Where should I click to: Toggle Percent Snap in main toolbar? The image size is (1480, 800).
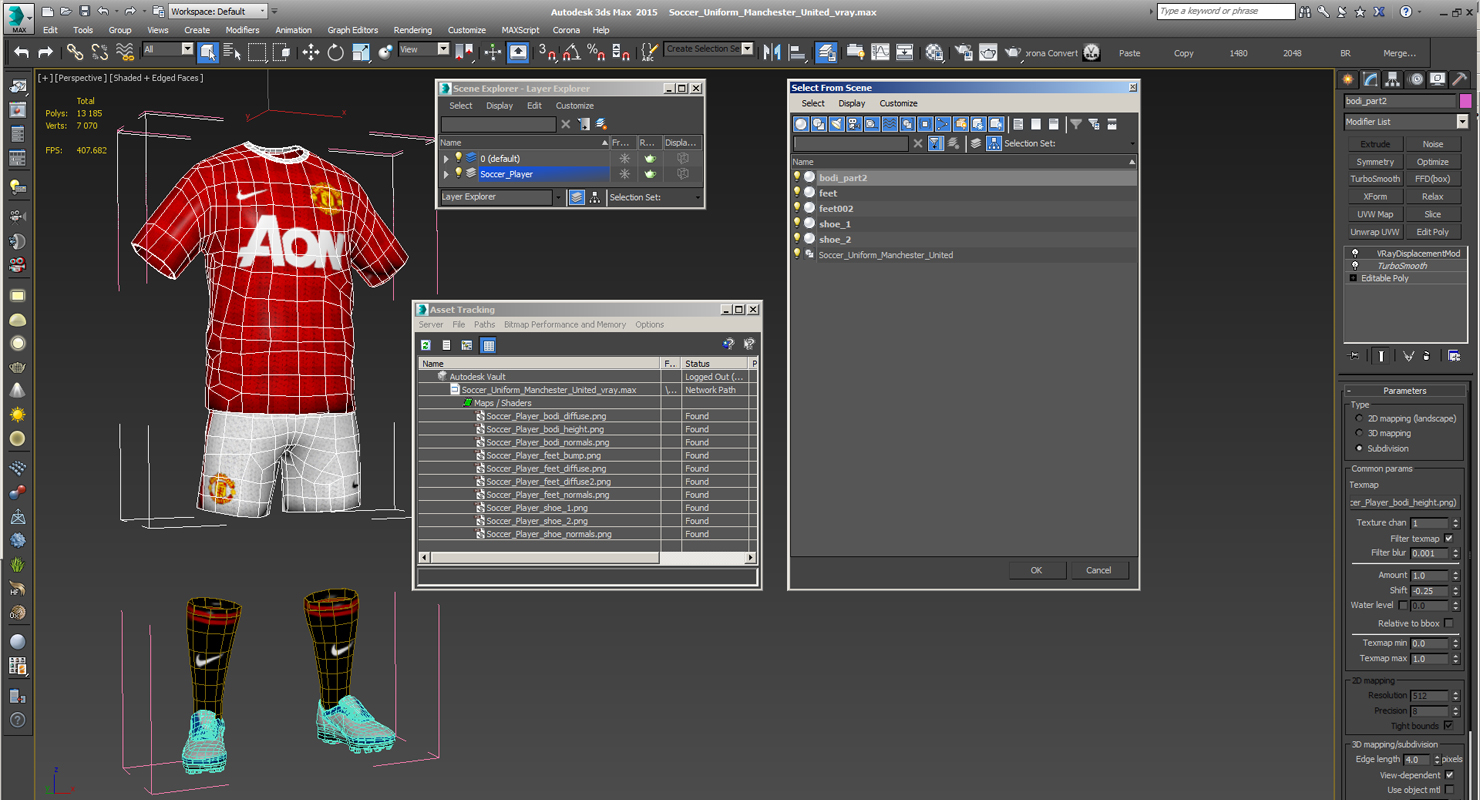tap(596, 52)
